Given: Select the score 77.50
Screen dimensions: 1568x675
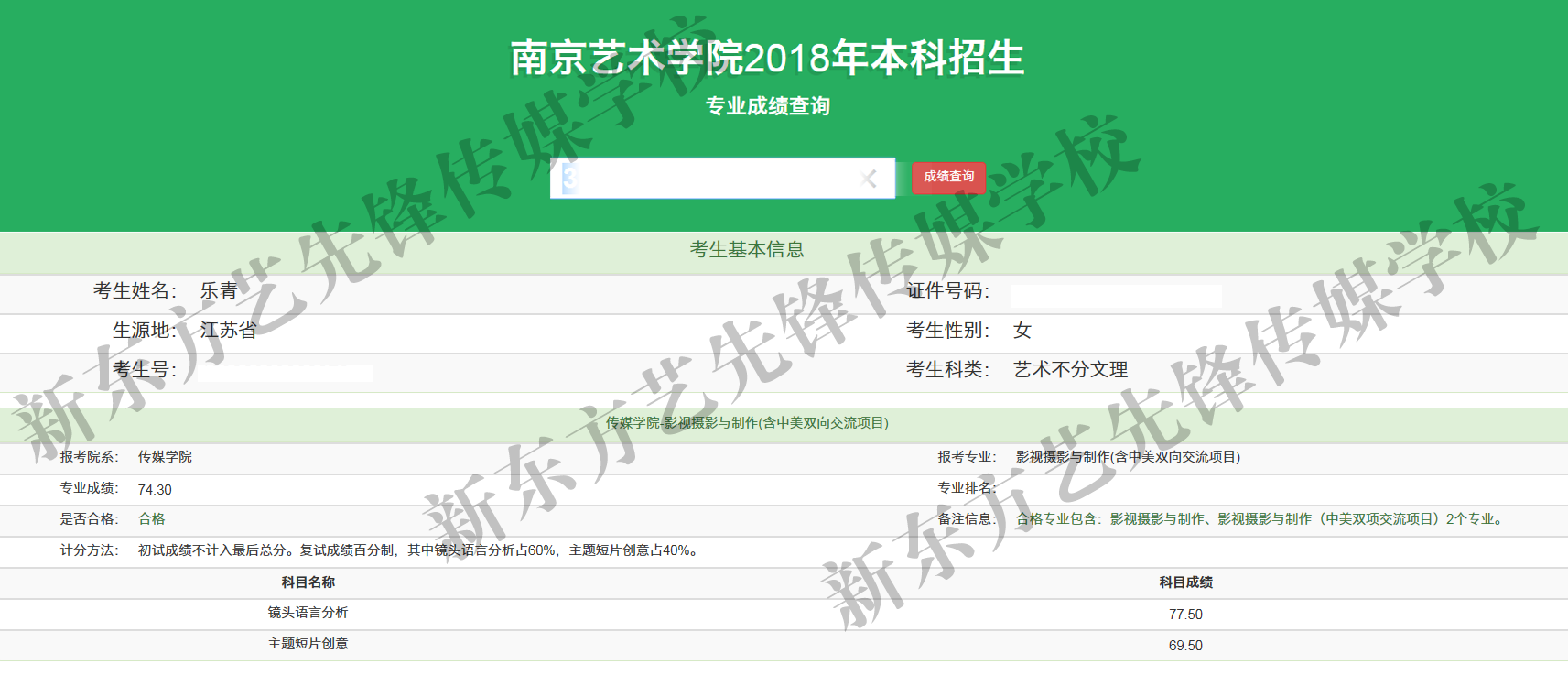Looking at the screenshot, I should [x=1185, y=615].
